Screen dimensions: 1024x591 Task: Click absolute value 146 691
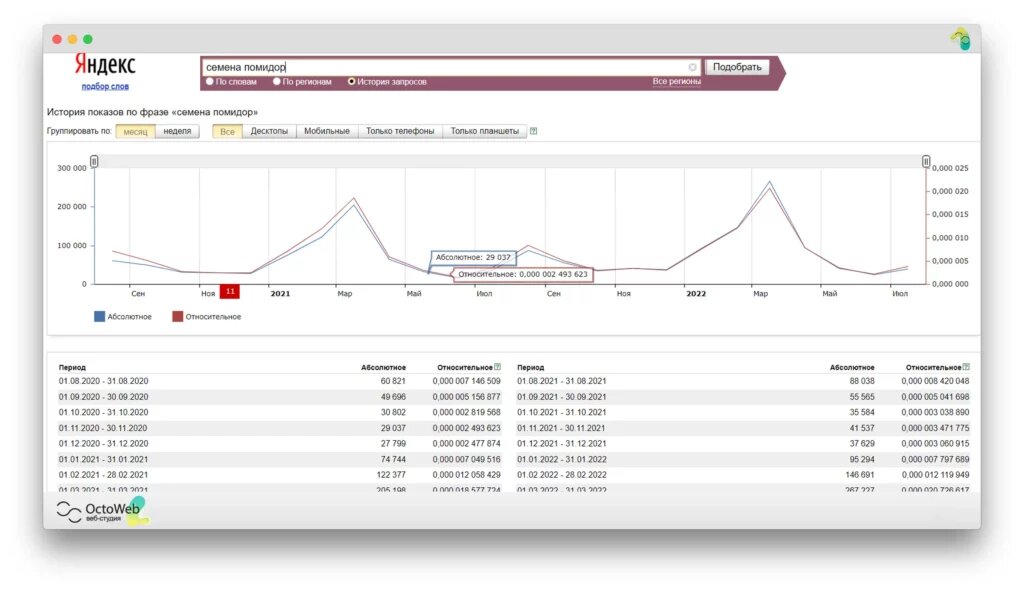point(860,475)
